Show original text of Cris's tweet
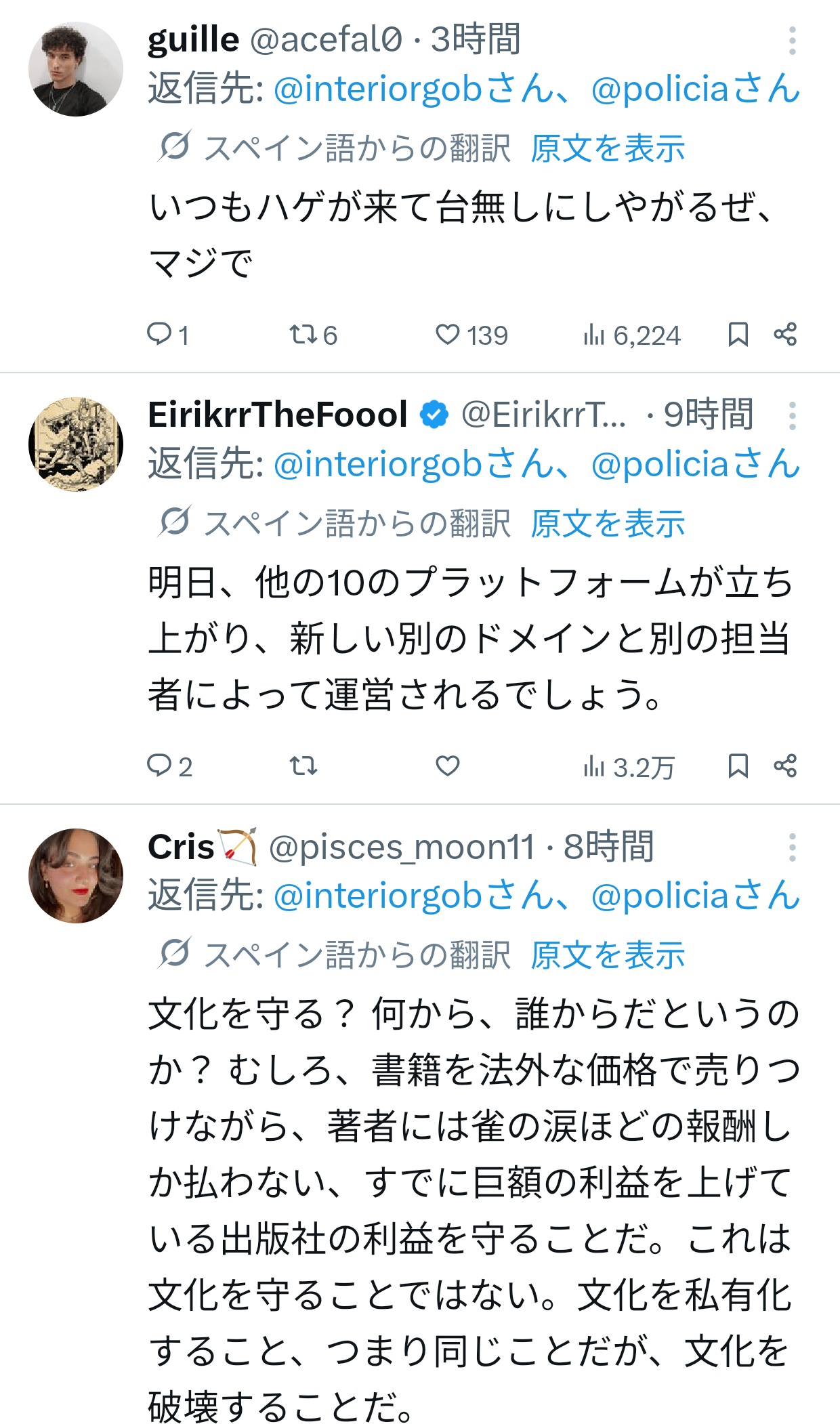This screenshot has width=840, height=1424. pos(608,955)
